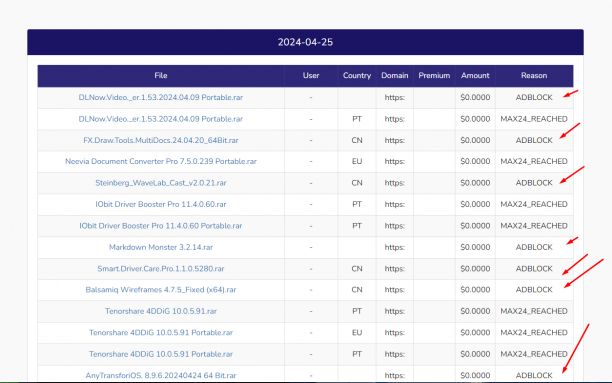Open IObit Driver Booster Pro 11.4.0.60.rar link
The height and width of the screenshot is (383, 612).
point(160,205)
